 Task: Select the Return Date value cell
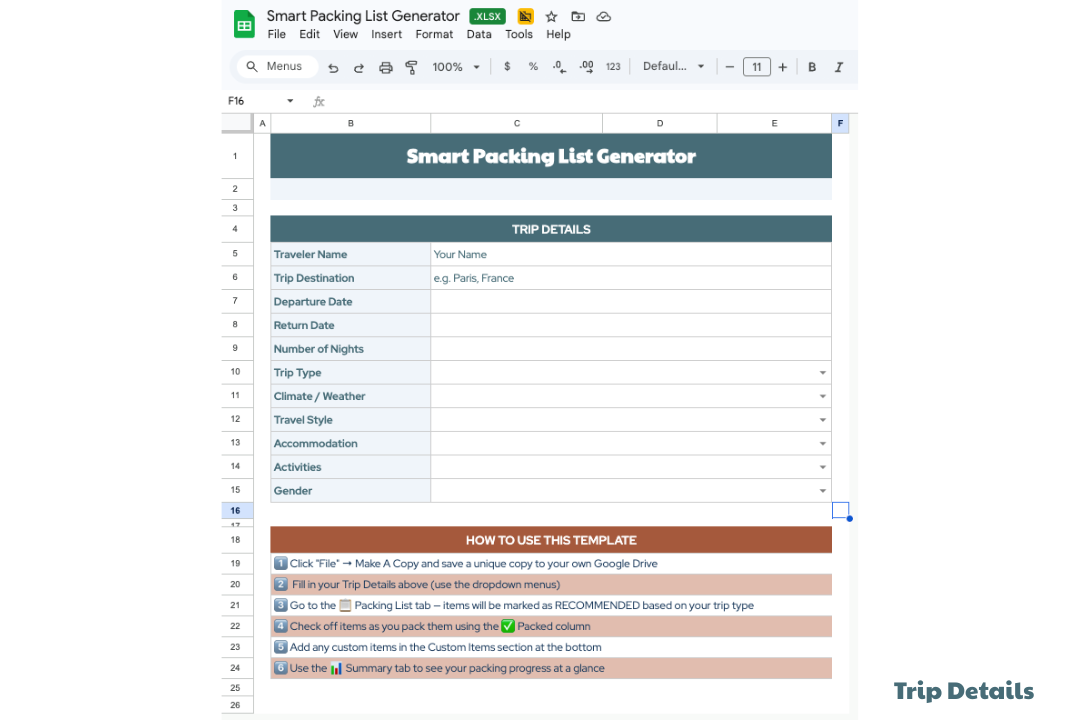coord(631,325)
